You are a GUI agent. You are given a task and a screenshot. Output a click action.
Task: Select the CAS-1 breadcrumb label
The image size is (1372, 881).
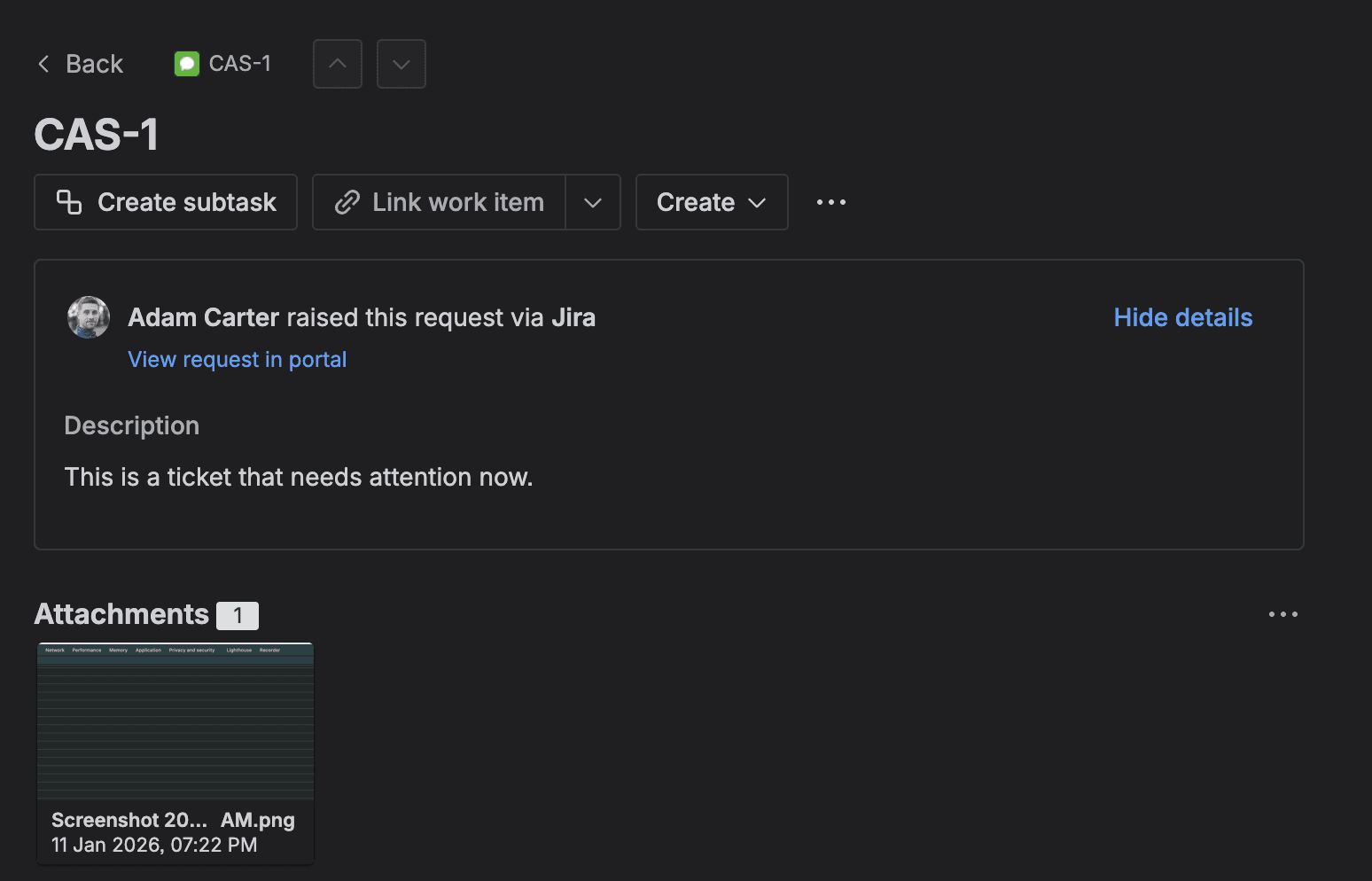239,63
